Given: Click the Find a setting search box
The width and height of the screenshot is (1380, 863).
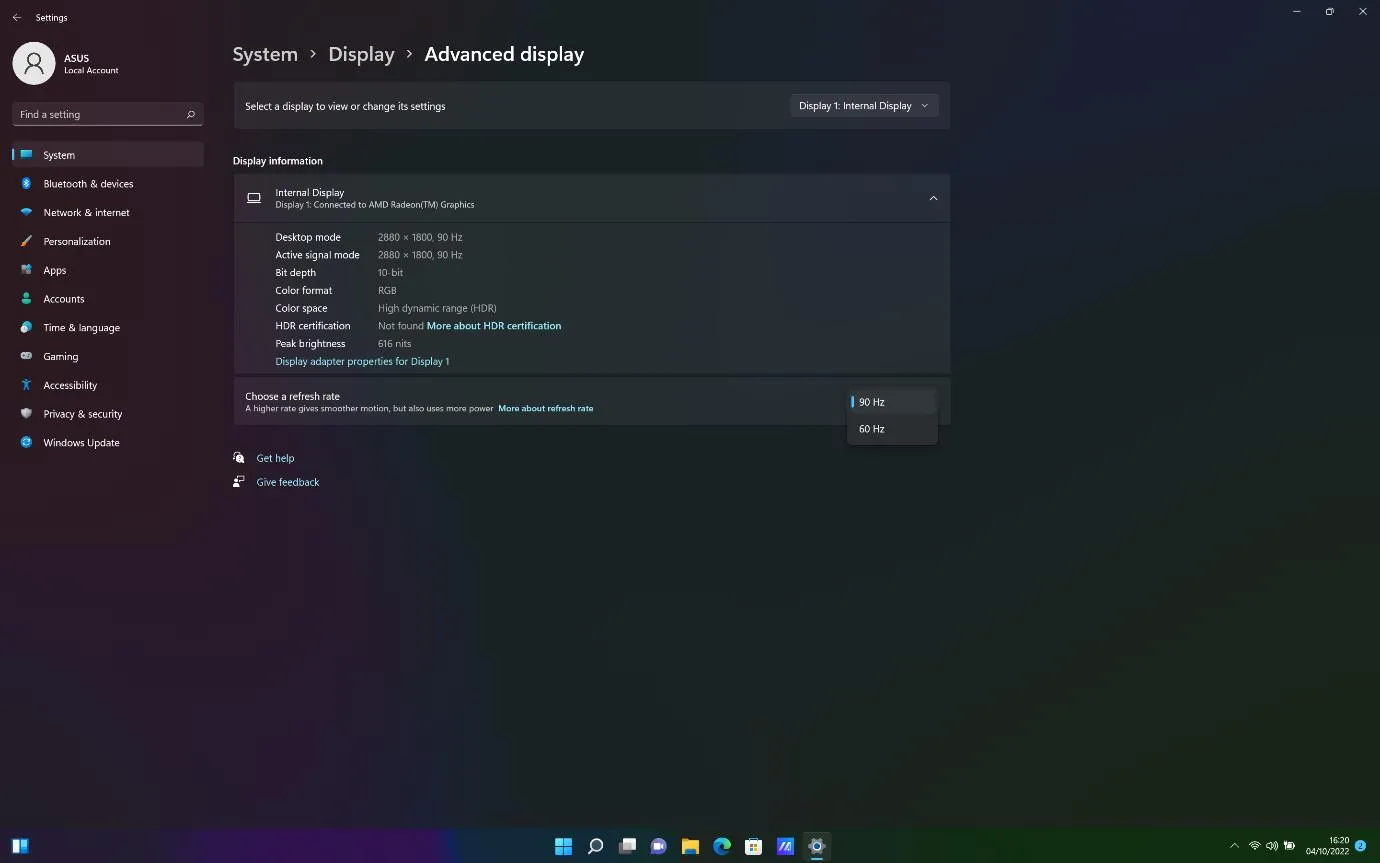Looking at the screenshot, I should (100, 115).
